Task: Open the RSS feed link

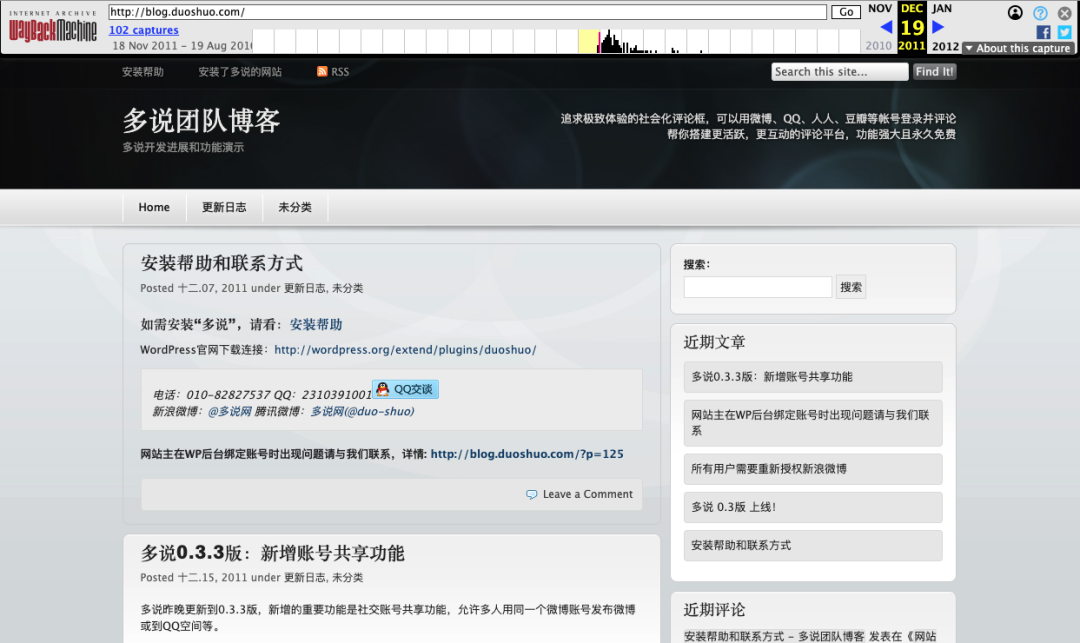Action: coord(333,72)
